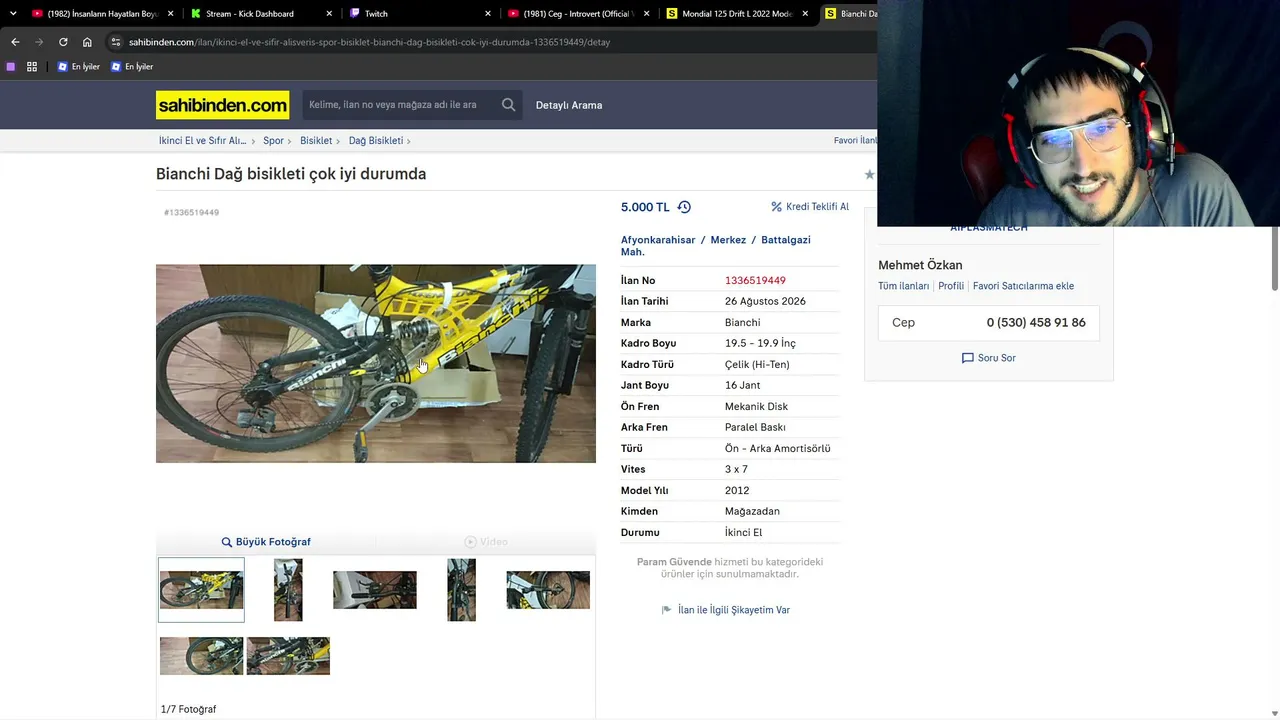View site information icon in address bar

coord(116,42)
